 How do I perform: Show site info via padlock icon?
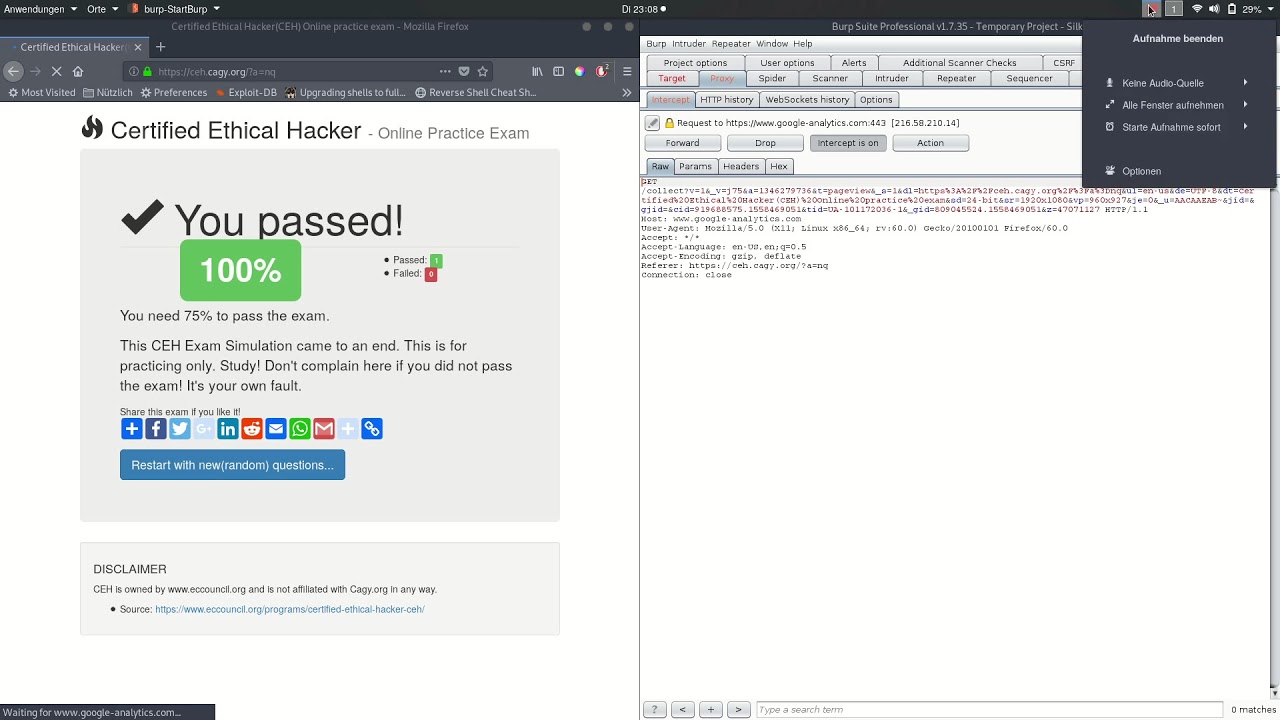(x=148, y=71)
